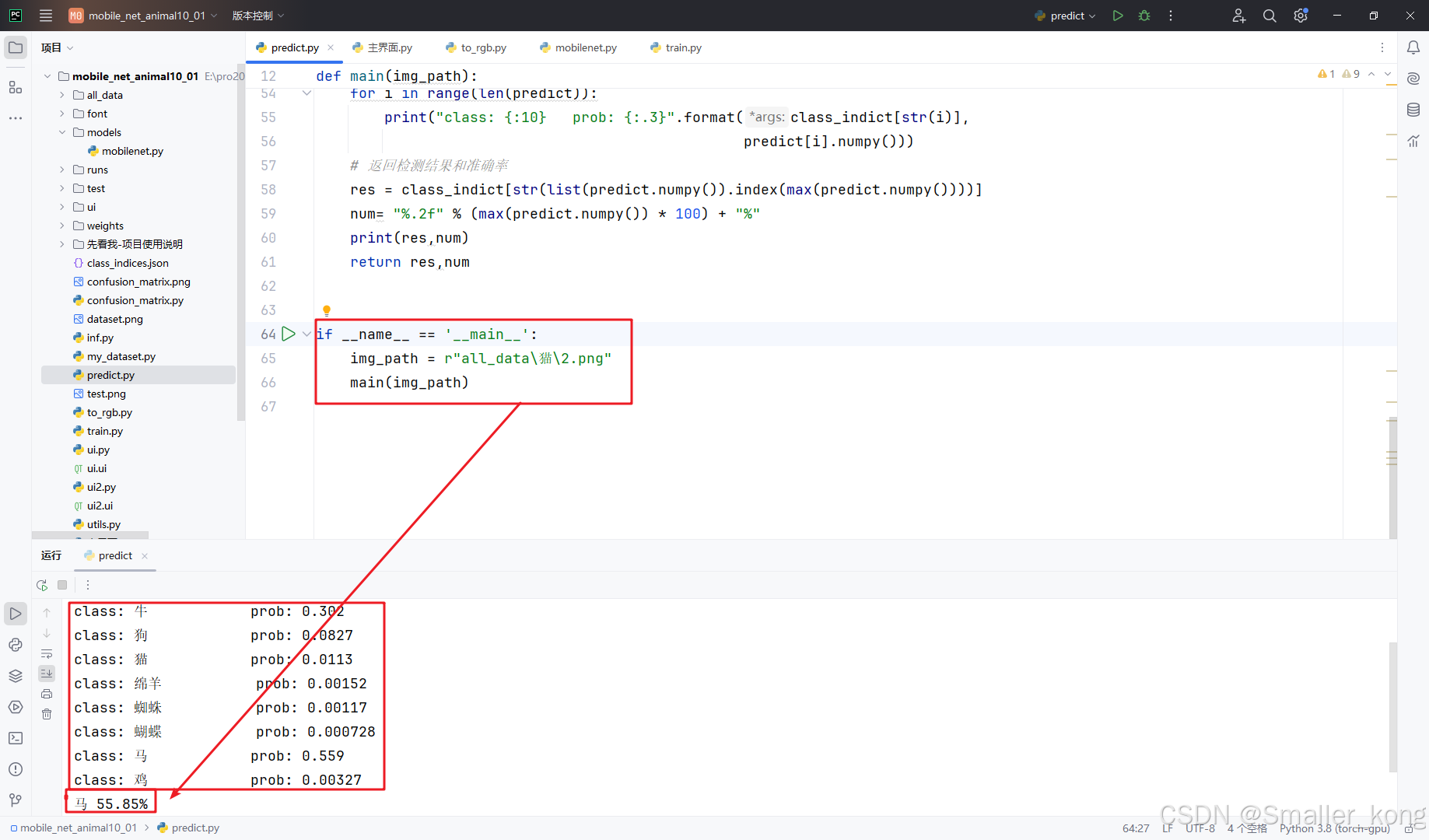The width and height of the screenshot is (1429, 840).
Task: Stop the running process in Run panel
Action: coord(62,585)
